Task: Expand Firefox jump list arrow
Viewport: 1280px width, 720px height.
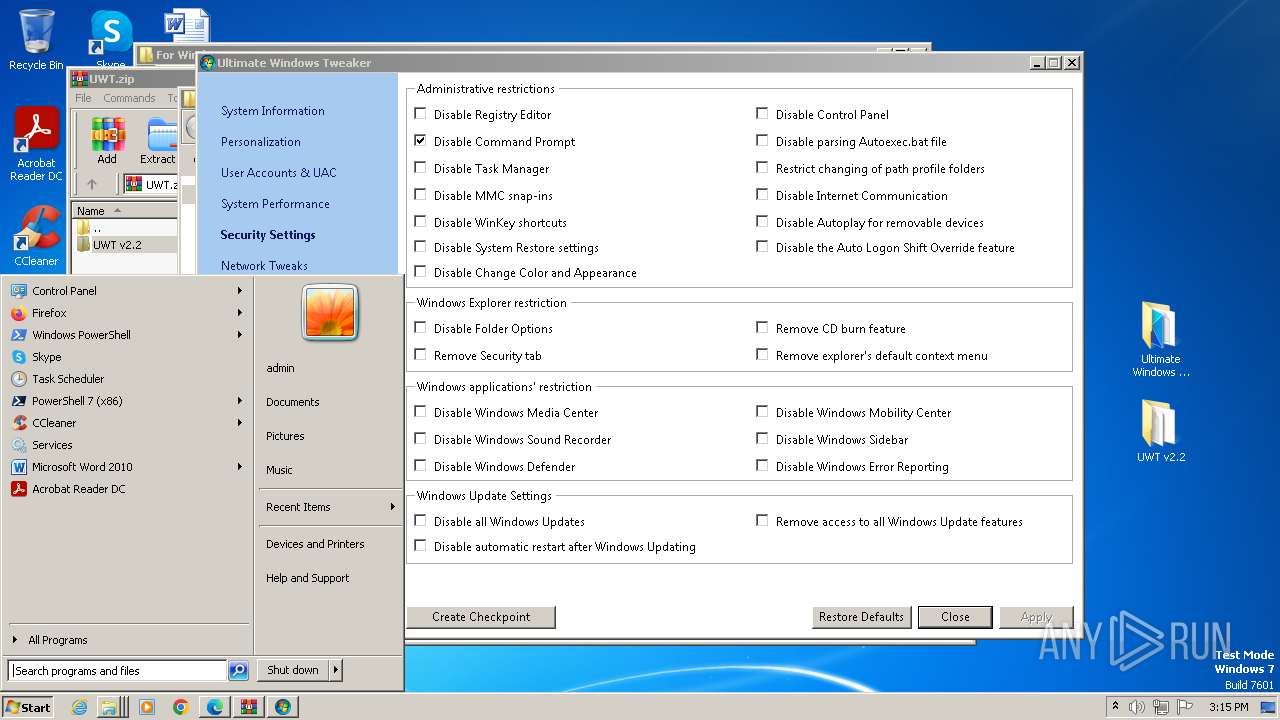Action: 240,313
